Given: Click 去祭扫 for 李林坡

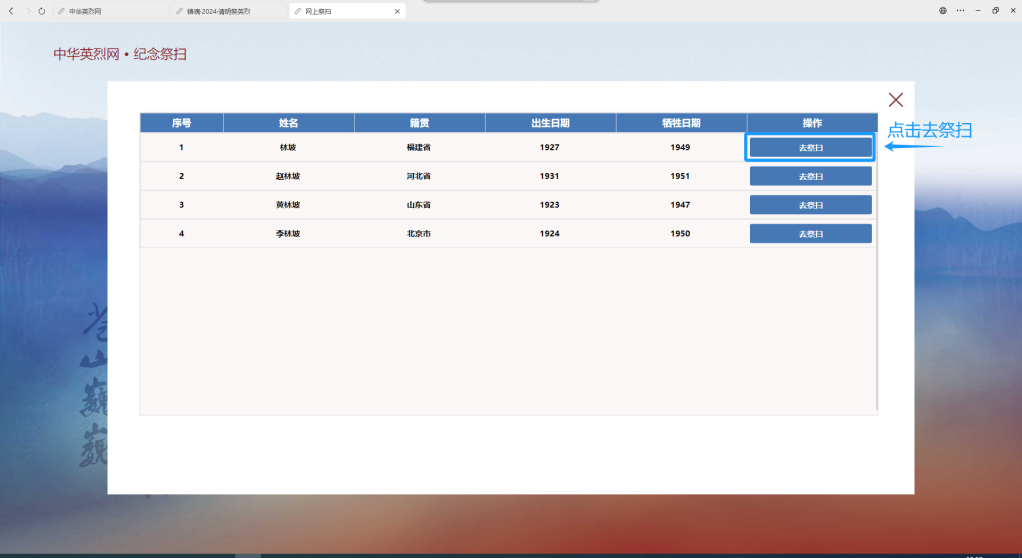Looking at the screenshot, I should tap(810, 234).
